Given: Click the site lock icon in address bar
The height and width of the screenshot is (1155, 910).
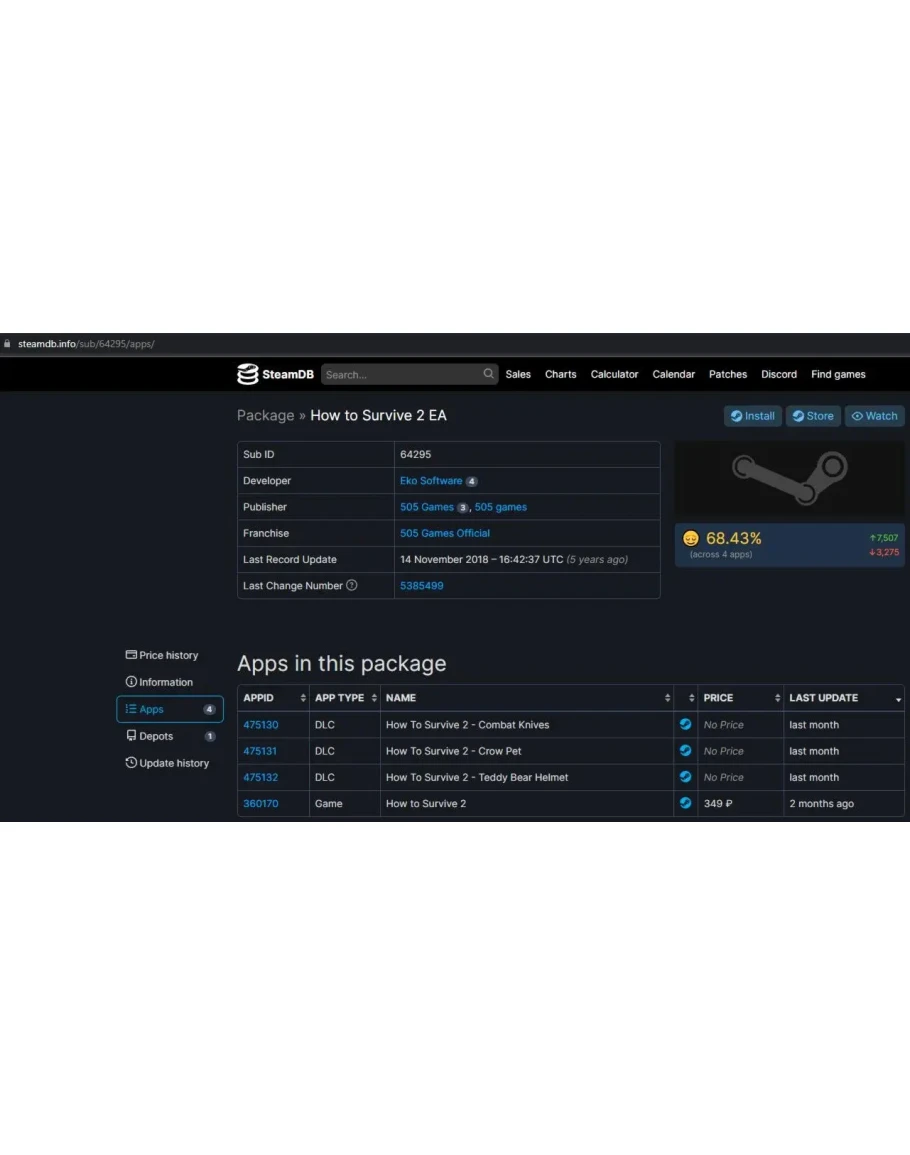Looking at the screenshot, I should point(8,344).
